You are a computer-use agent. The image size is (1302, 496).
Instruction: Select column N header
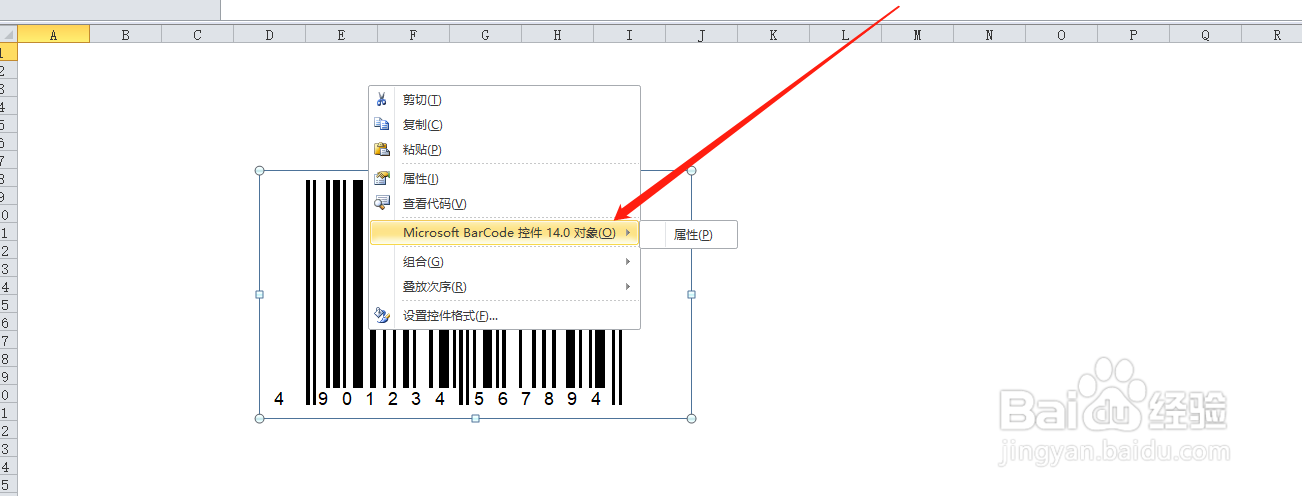coord(990,34)
